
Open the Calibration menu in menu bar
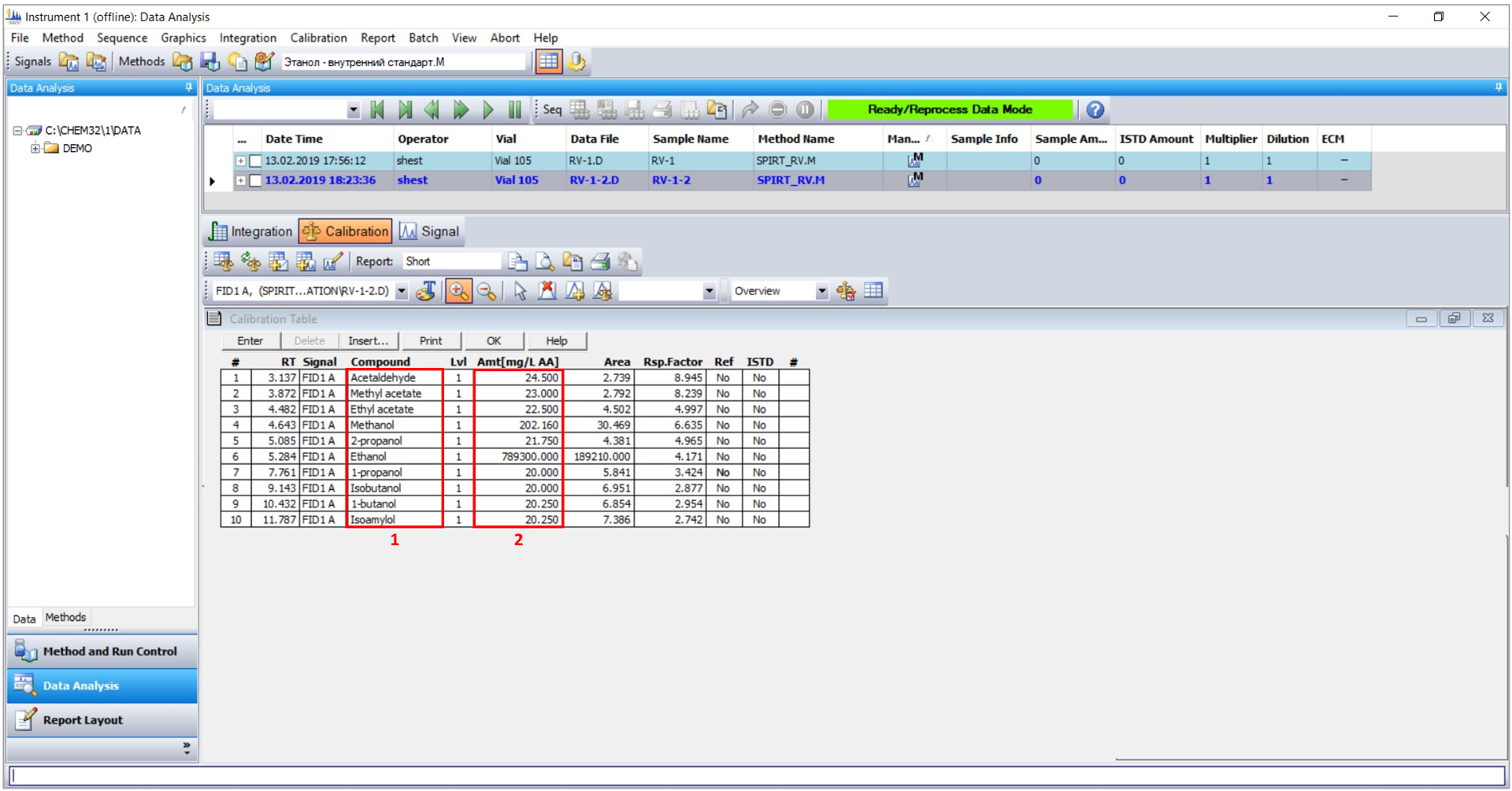(x=318, y=38)
